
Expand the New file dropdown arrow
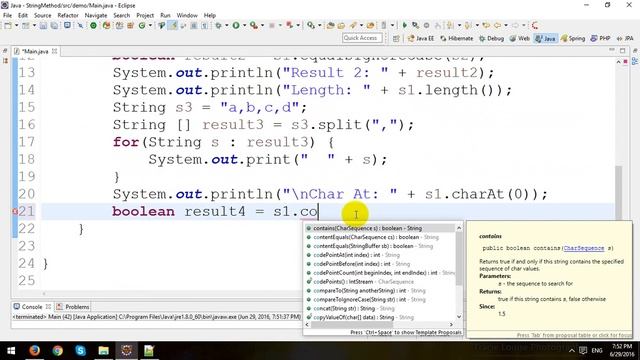coord(16,25)
